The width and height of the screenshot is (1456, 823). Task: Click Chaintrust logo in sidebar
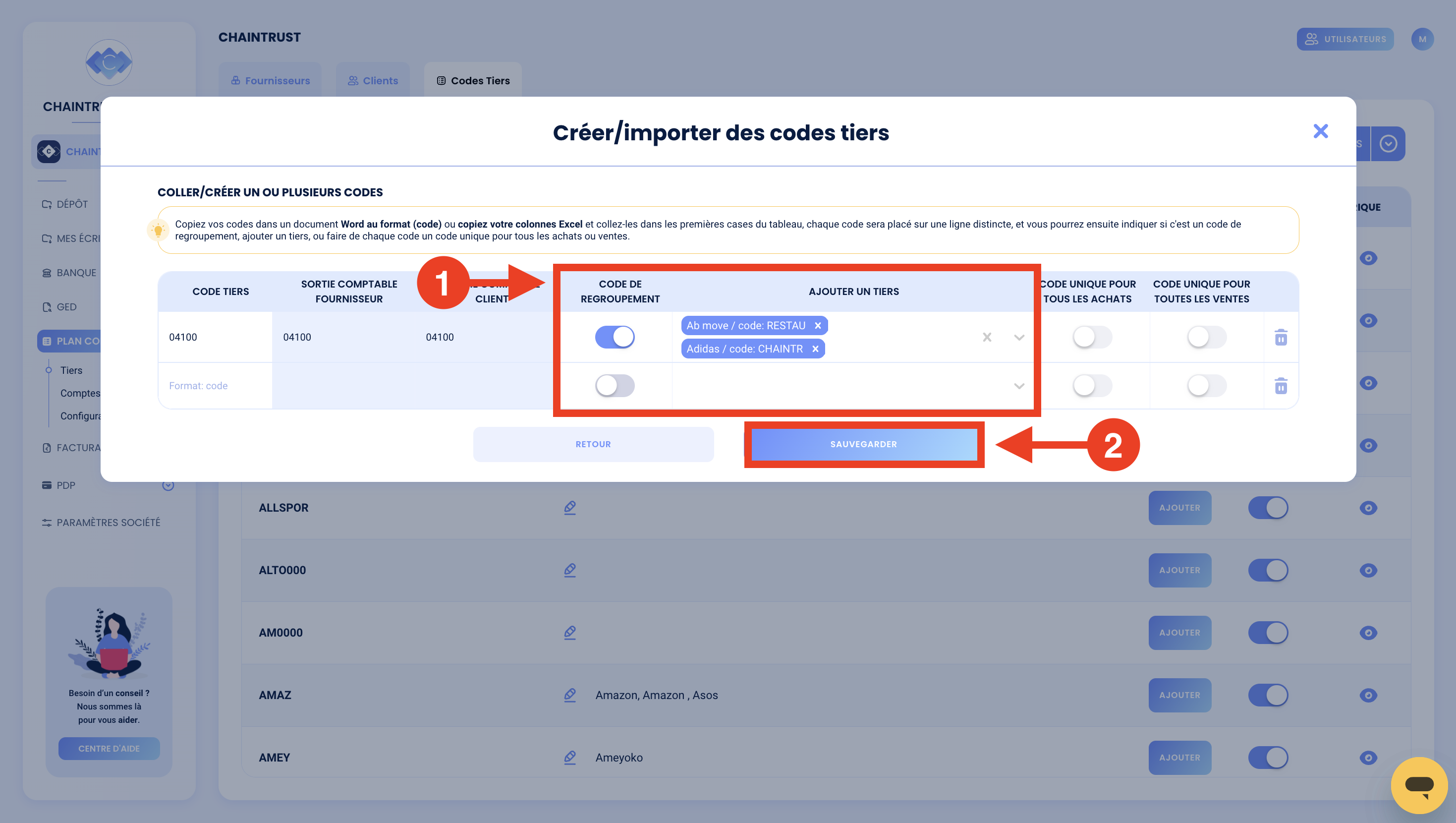pyautogui.click(x=109, y=62)
